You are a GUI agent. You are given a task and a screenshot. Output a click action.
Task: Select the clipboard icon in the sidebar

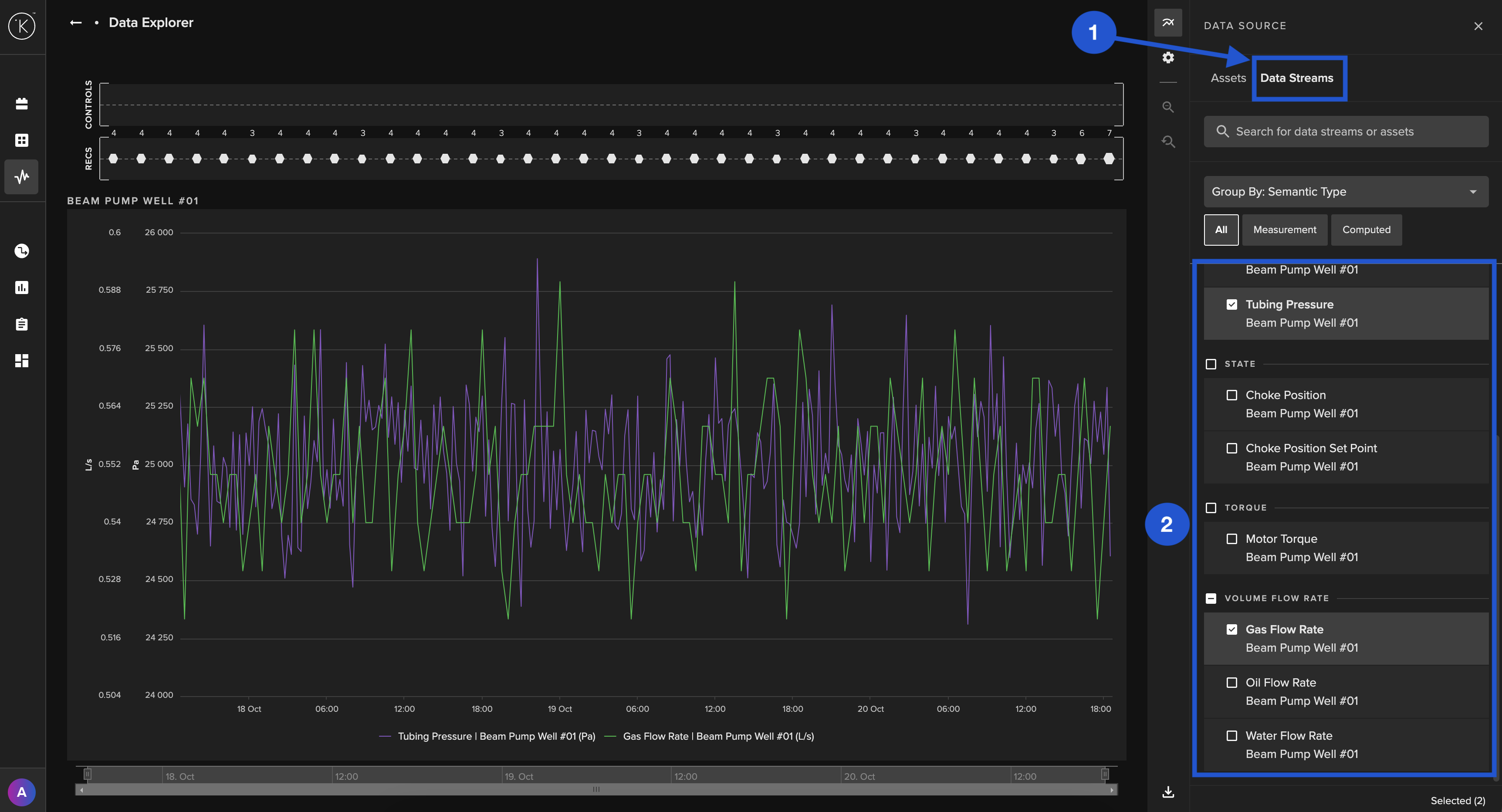(x=22, y=324)
